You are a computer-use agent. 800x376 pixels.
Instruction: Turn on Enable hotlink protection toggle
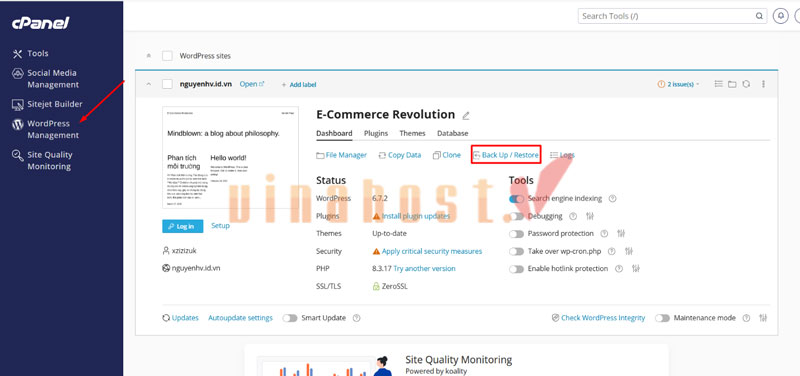click(x=516, y=269)
